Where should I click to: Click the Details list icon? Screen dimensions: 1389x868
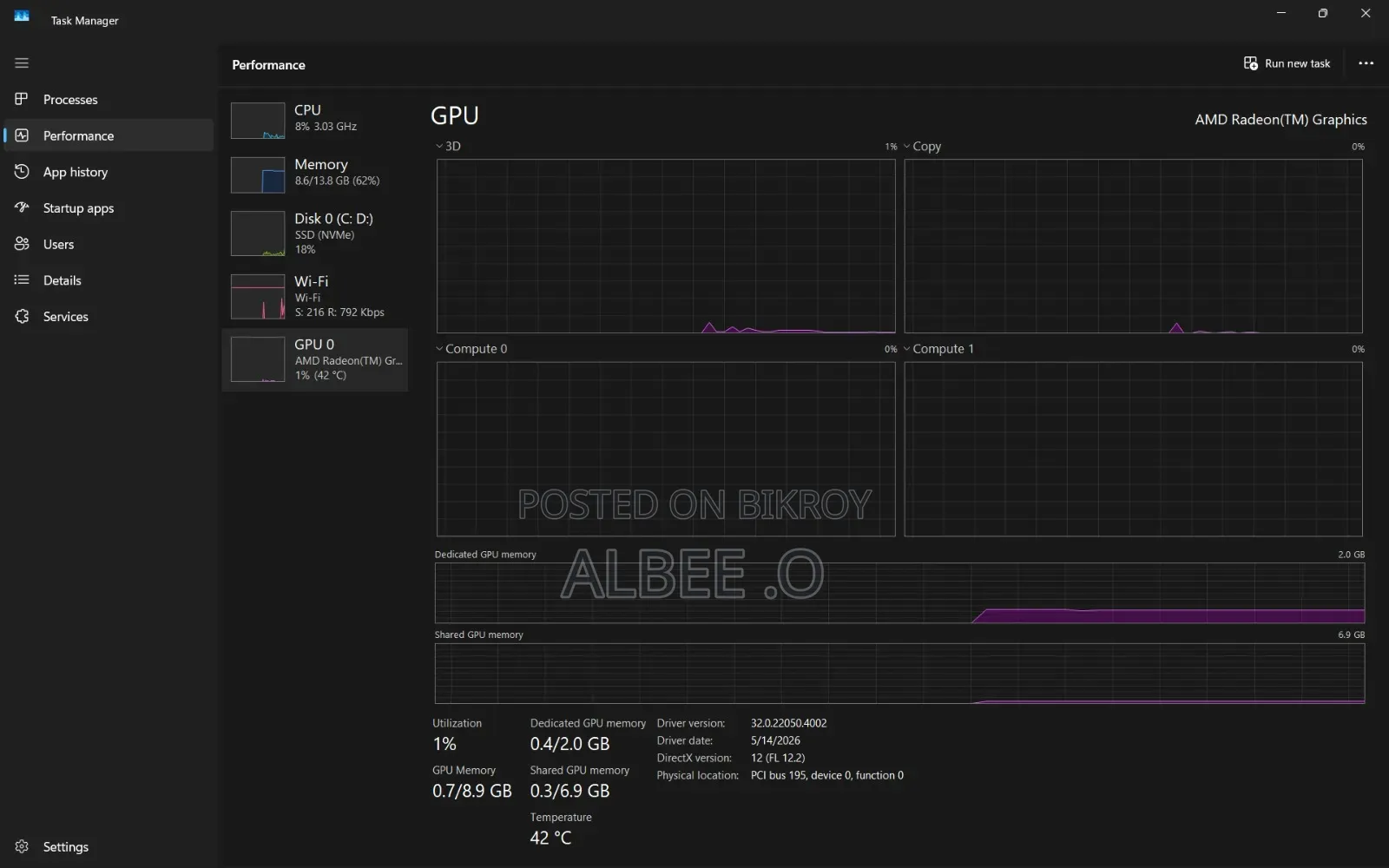22,280
